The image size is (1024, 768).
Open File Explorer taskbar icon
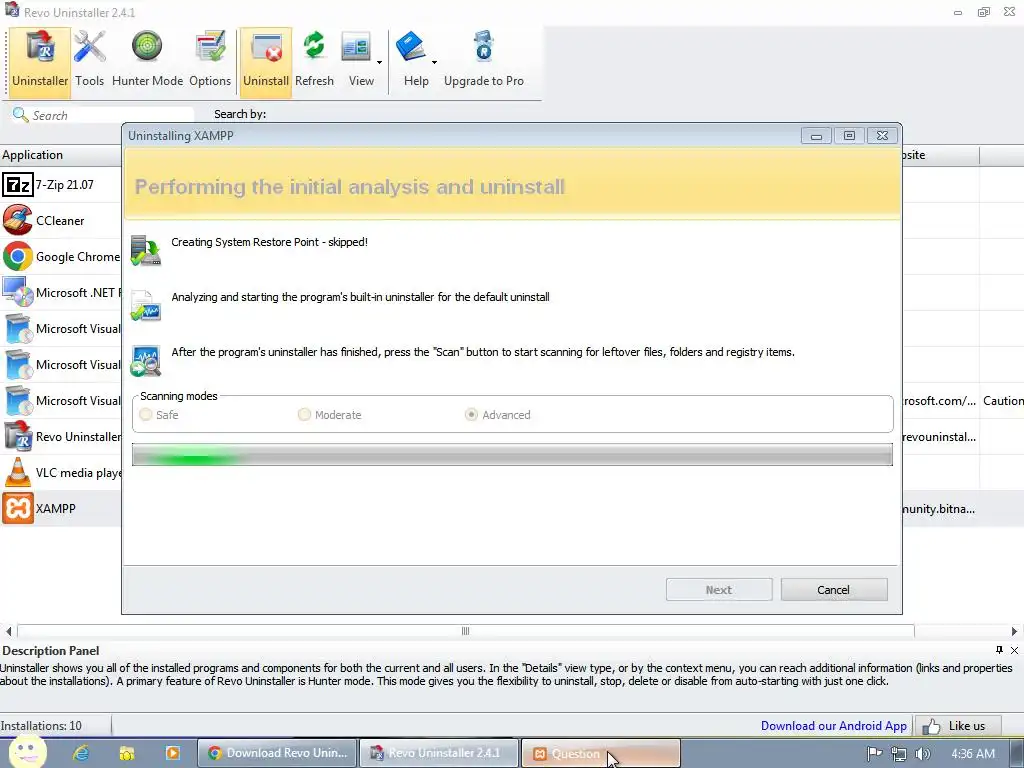point(127,753)
